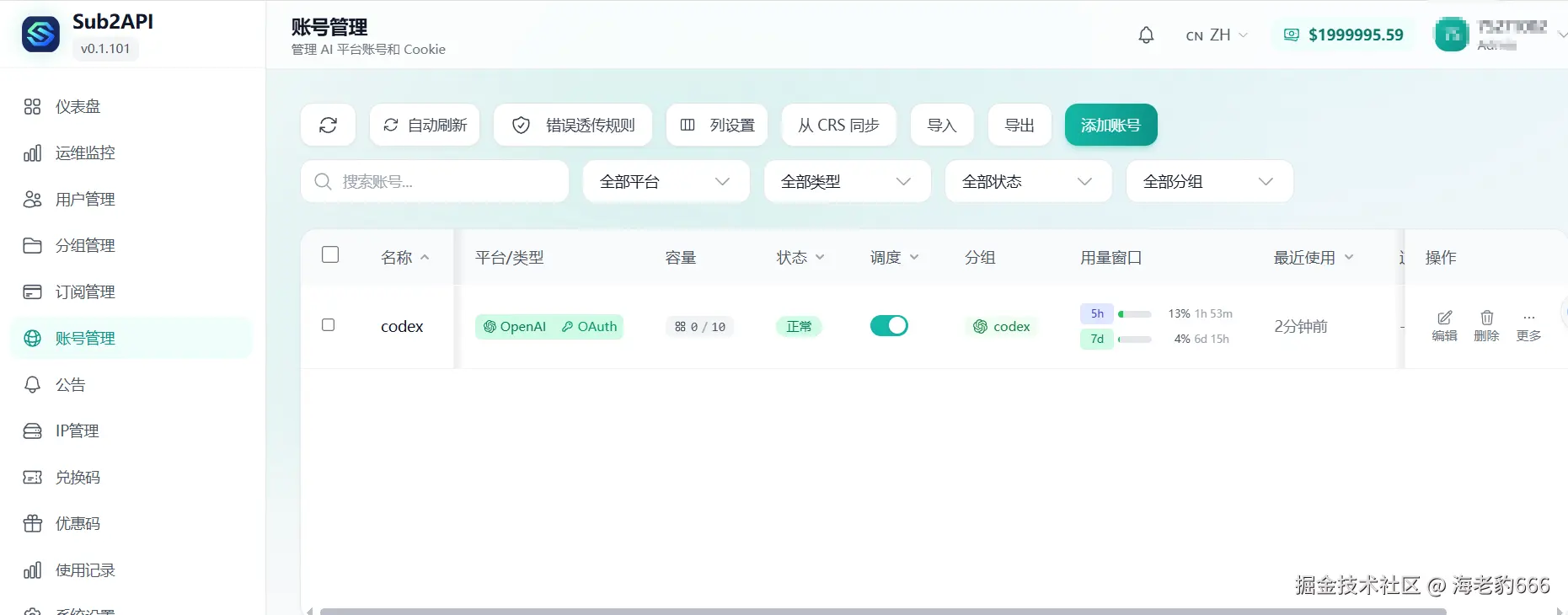Open the 全部类型 type dropdown
This screenshot has height=615, width=1568.
point(847,181)
